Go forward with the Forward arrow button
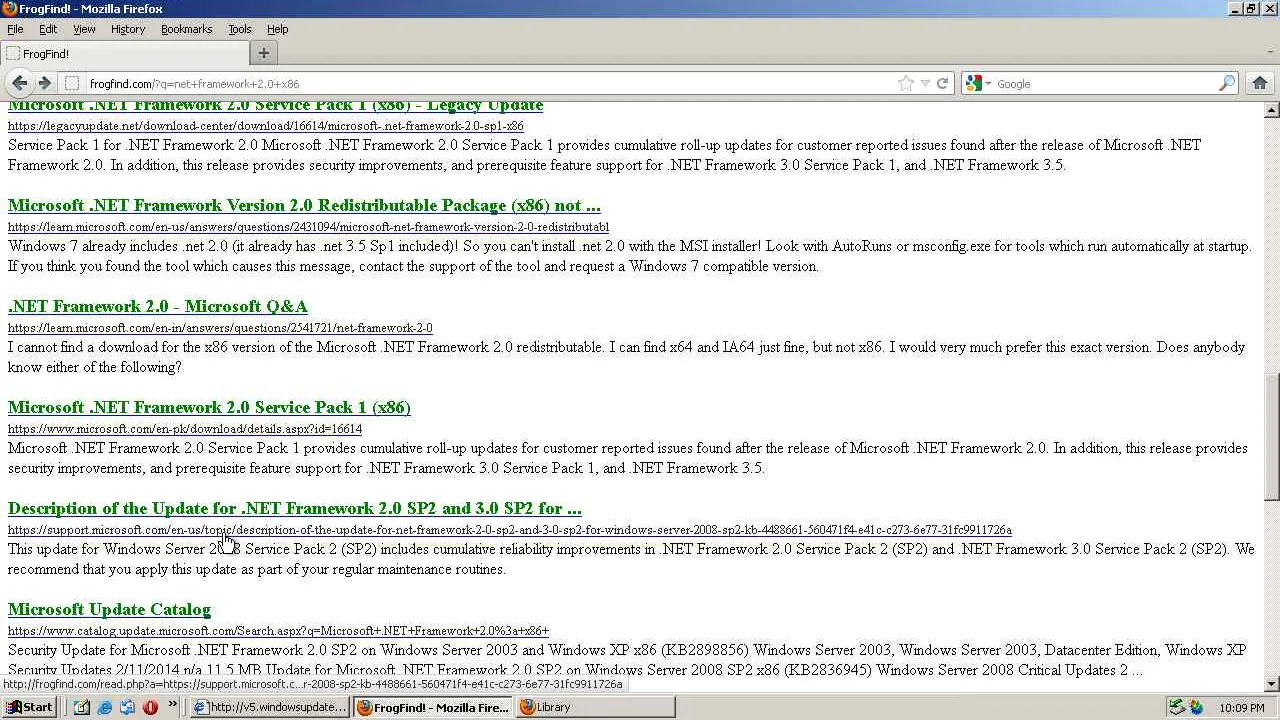This screenshot has height=720, width=1280. coord(44,83)
